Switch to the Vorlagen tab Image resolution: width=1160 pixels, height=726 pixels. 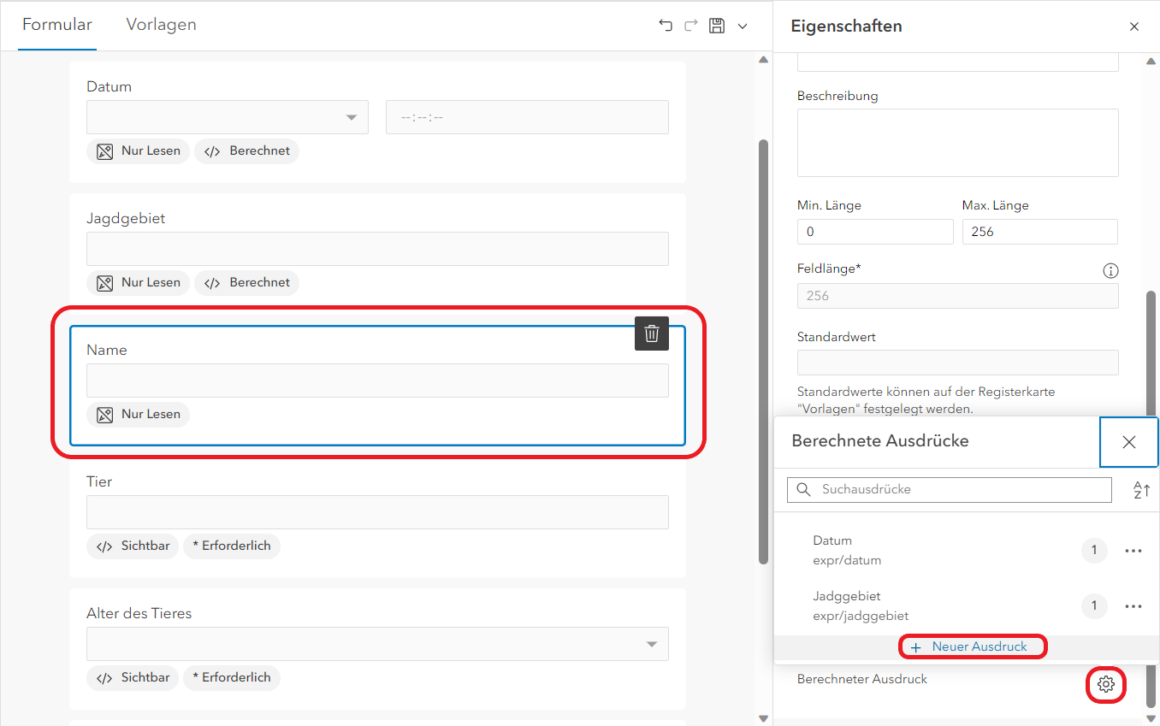point(161,24)
